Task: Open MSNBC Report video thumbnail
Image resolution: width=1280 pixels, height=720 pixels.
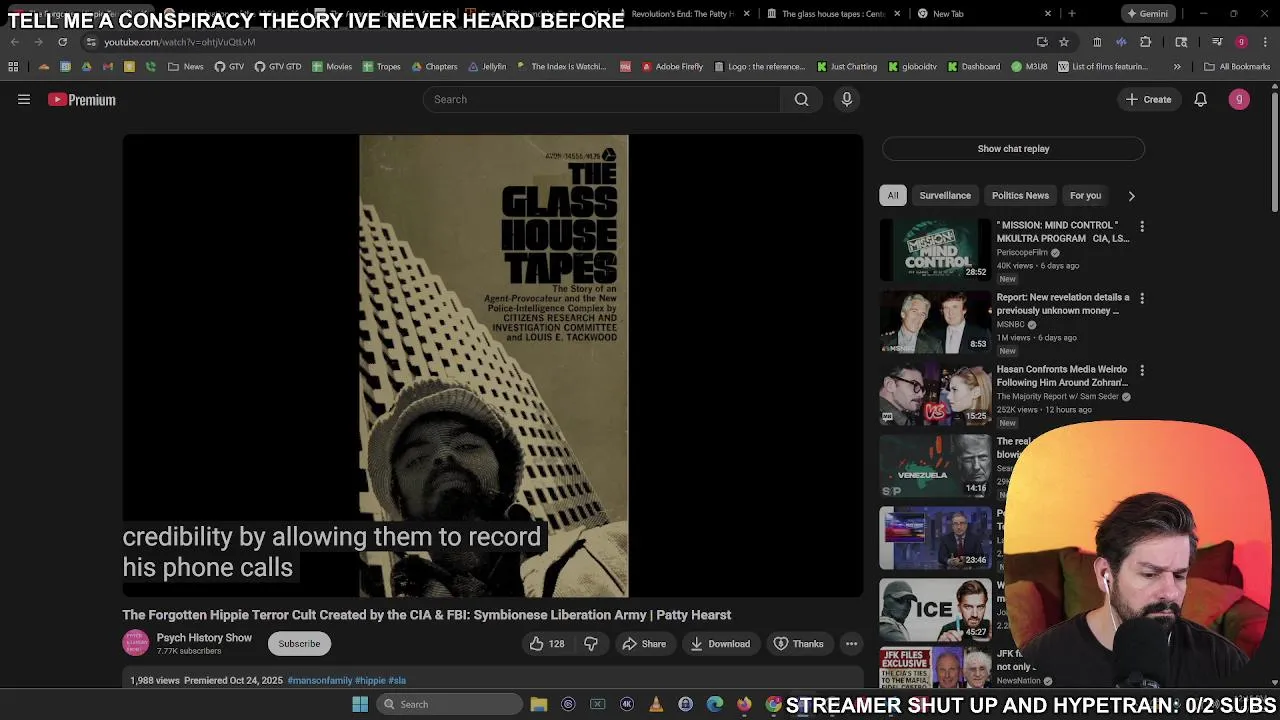Action: [935, 321]
